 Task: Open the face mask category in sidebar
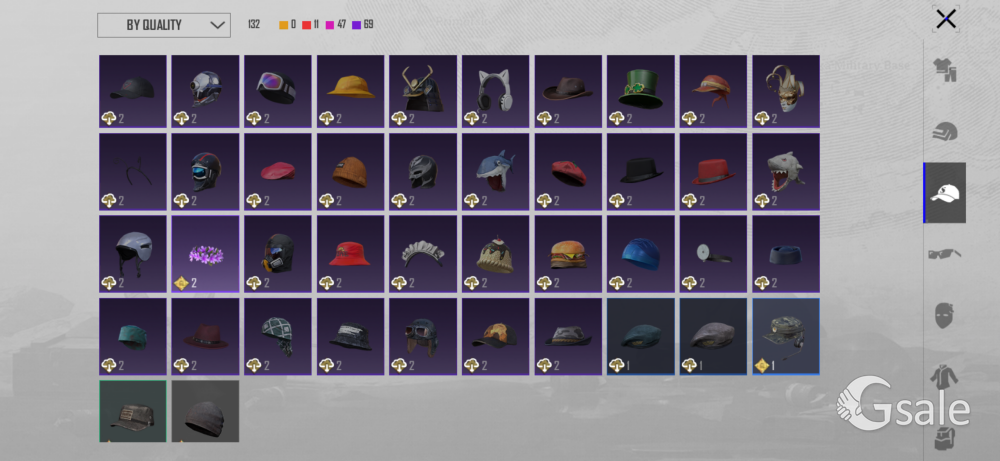point(944,316)
